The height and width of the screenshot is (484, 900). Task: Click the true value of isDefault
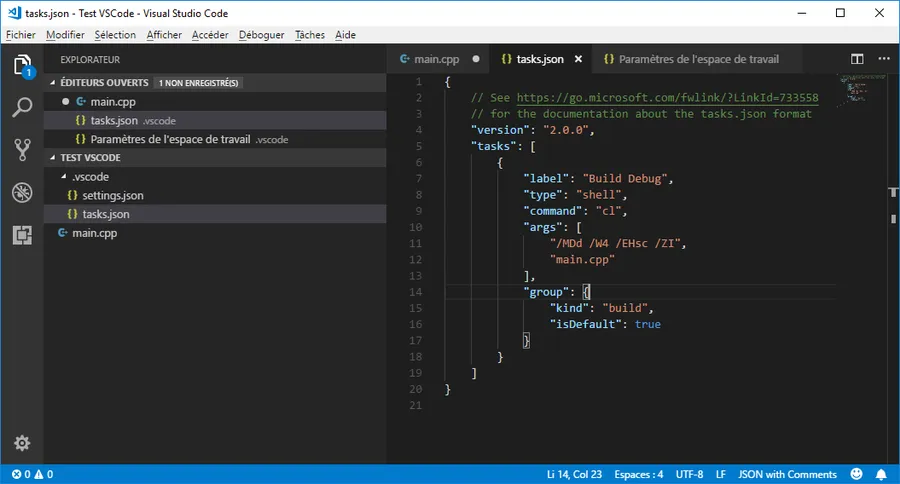click(647, 324)
